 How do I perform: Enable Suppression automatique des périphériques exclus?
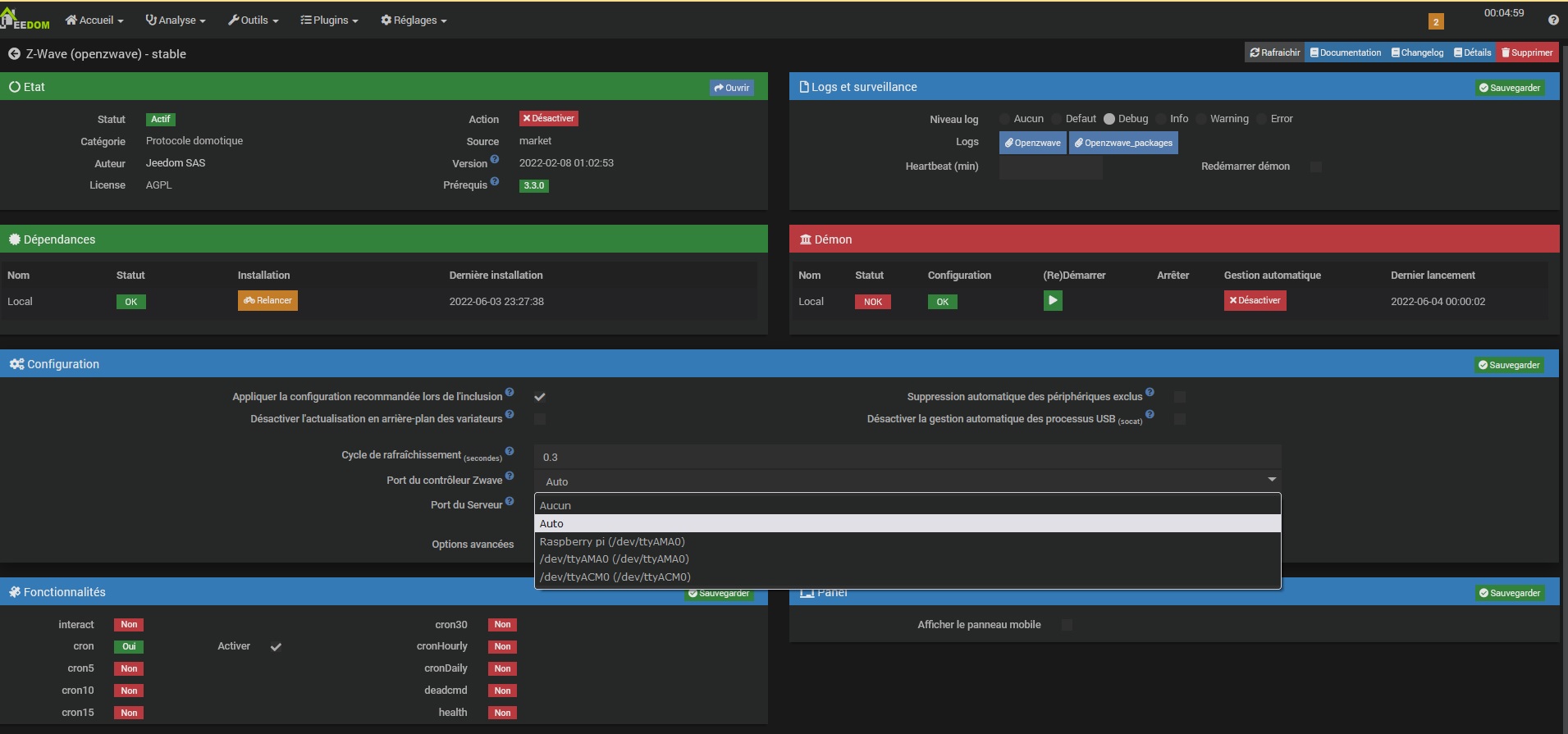(x=1179, y=397)
